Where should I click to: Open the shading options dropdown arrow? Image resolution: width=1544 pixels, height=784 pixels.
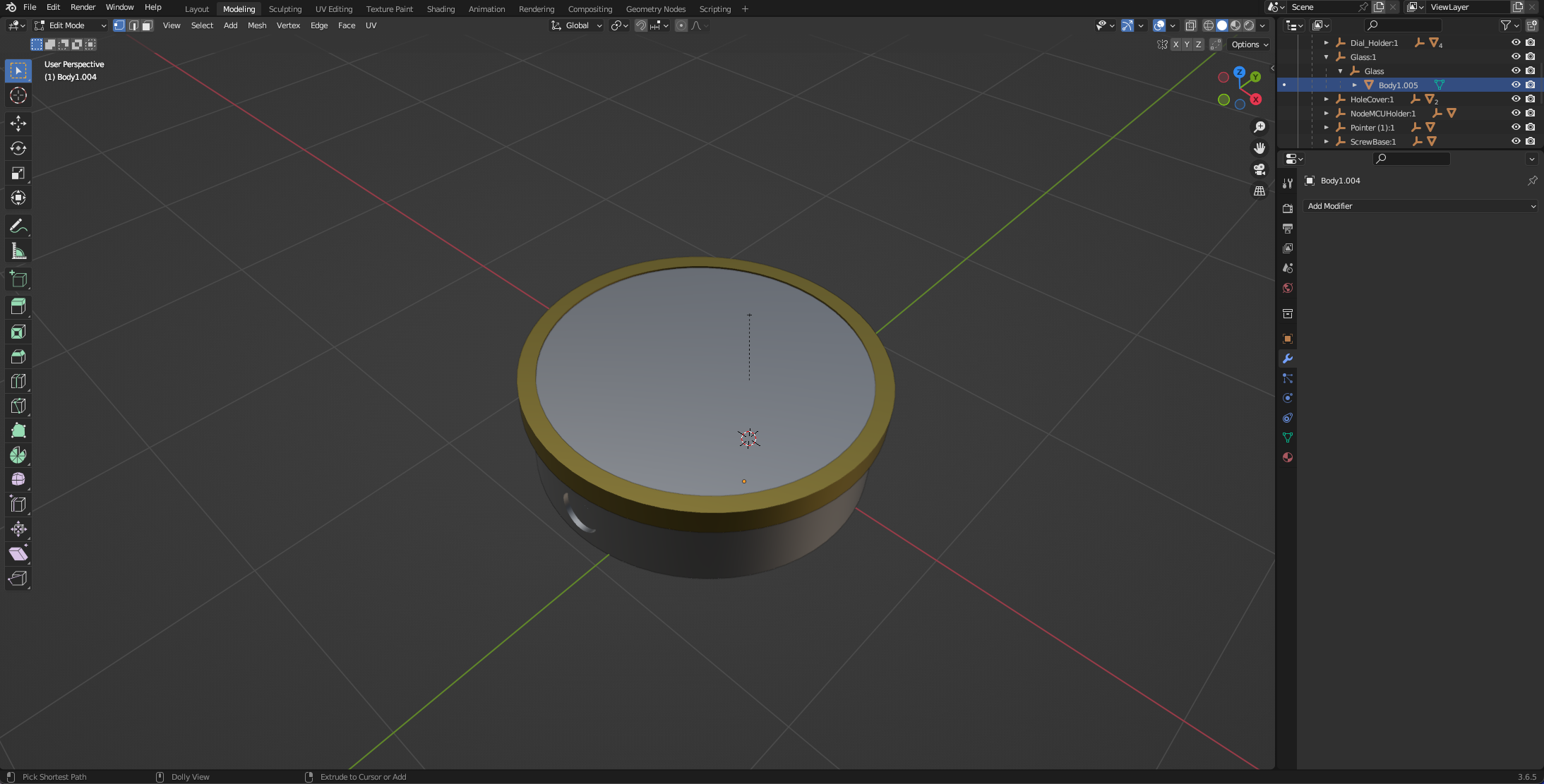1263,25
